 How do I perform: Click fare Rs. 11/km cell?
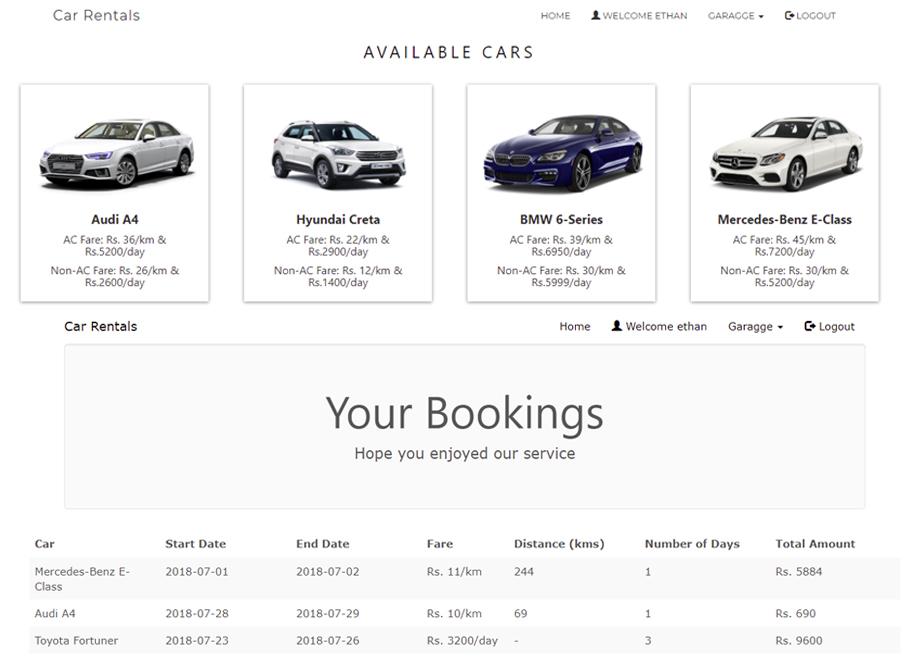(454, 572)
